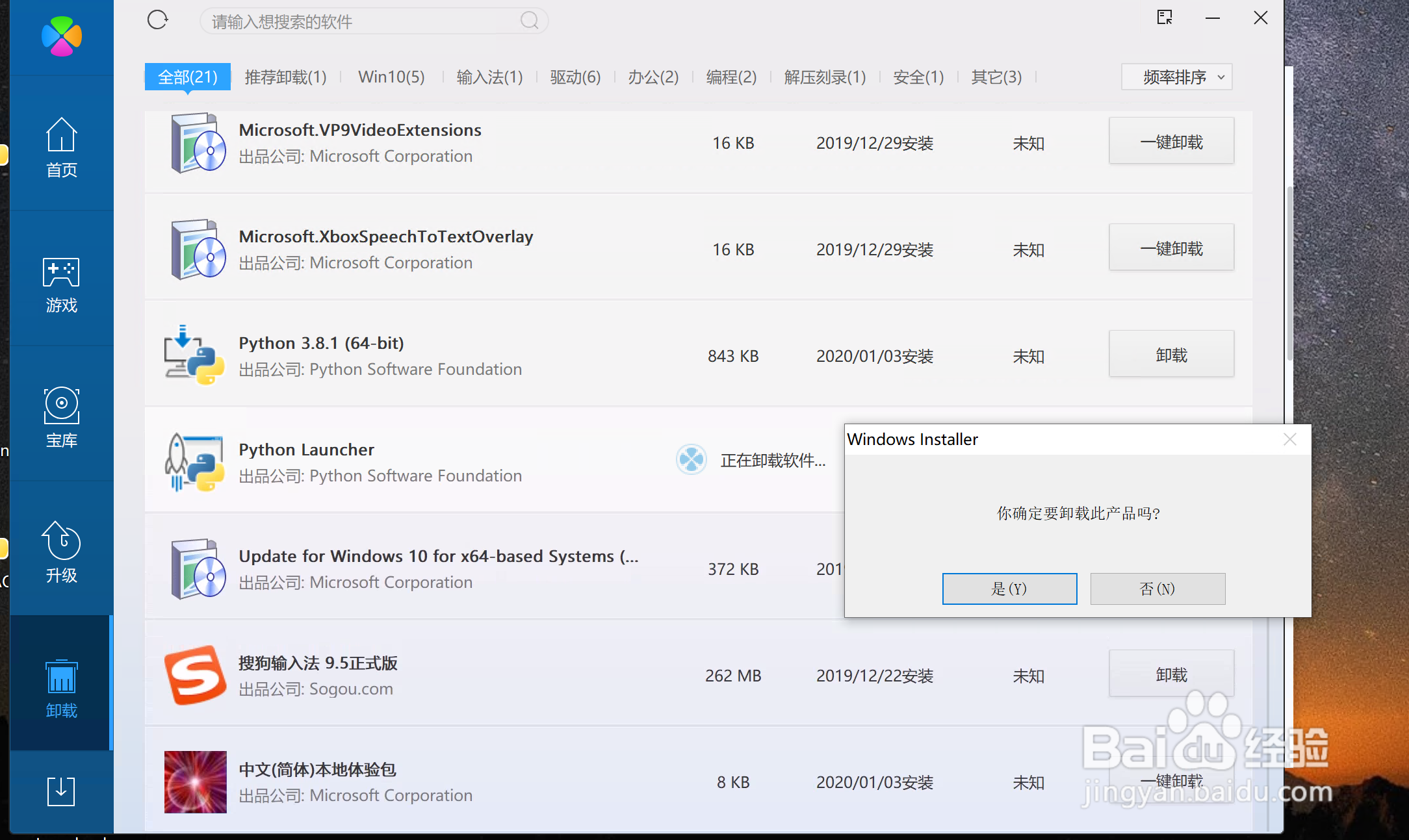Click the mini-mode window icon in title bar

[x=1165, y=18]
